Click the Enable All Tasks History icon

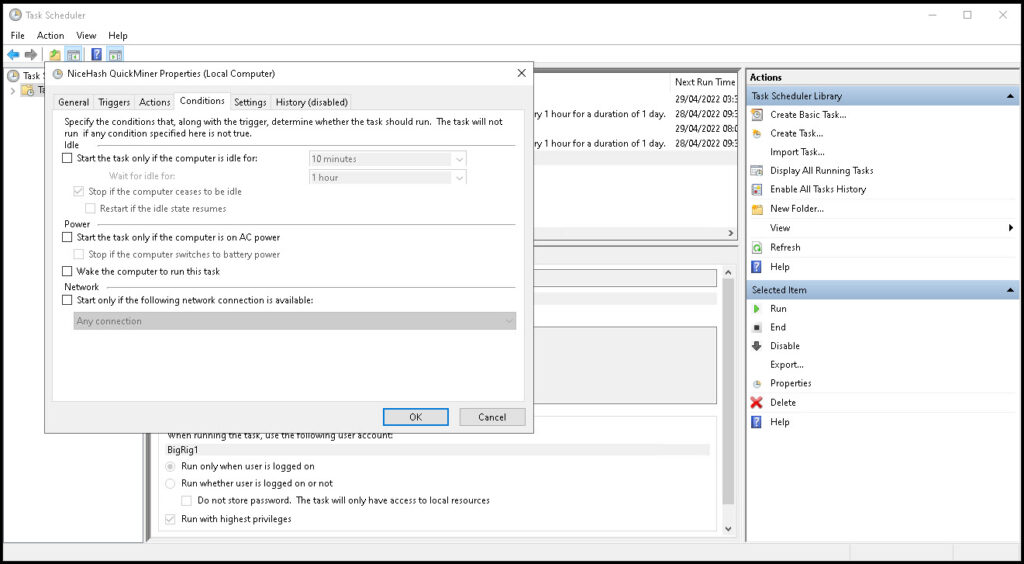(x=757, y=189)
